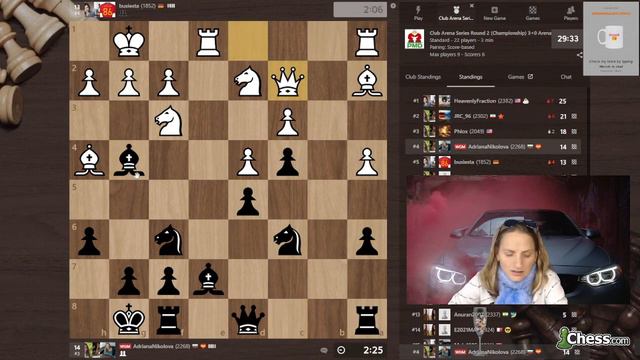The height and width of the screenshot is (360, 640).
Task: View JRC_96's game via grid icon
Action: 574,116
